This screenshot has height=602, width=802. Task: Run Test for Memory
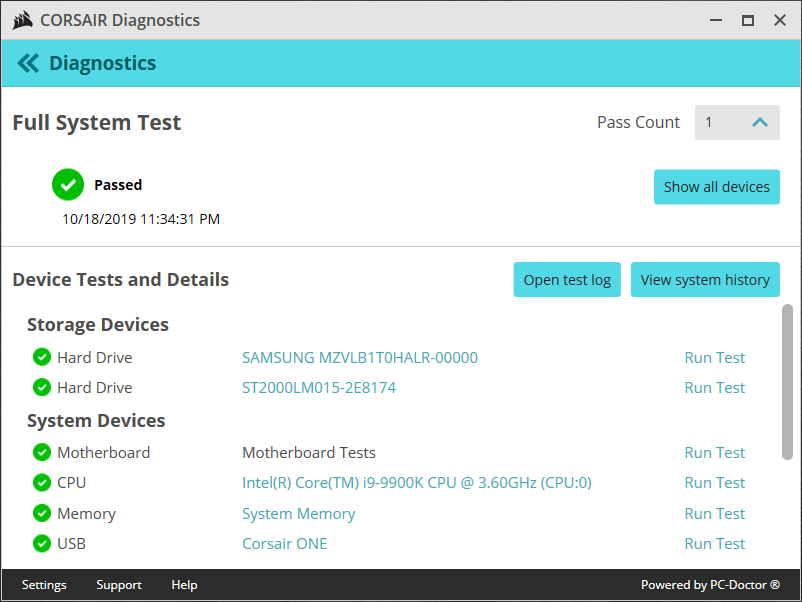[x=715, y=514]
